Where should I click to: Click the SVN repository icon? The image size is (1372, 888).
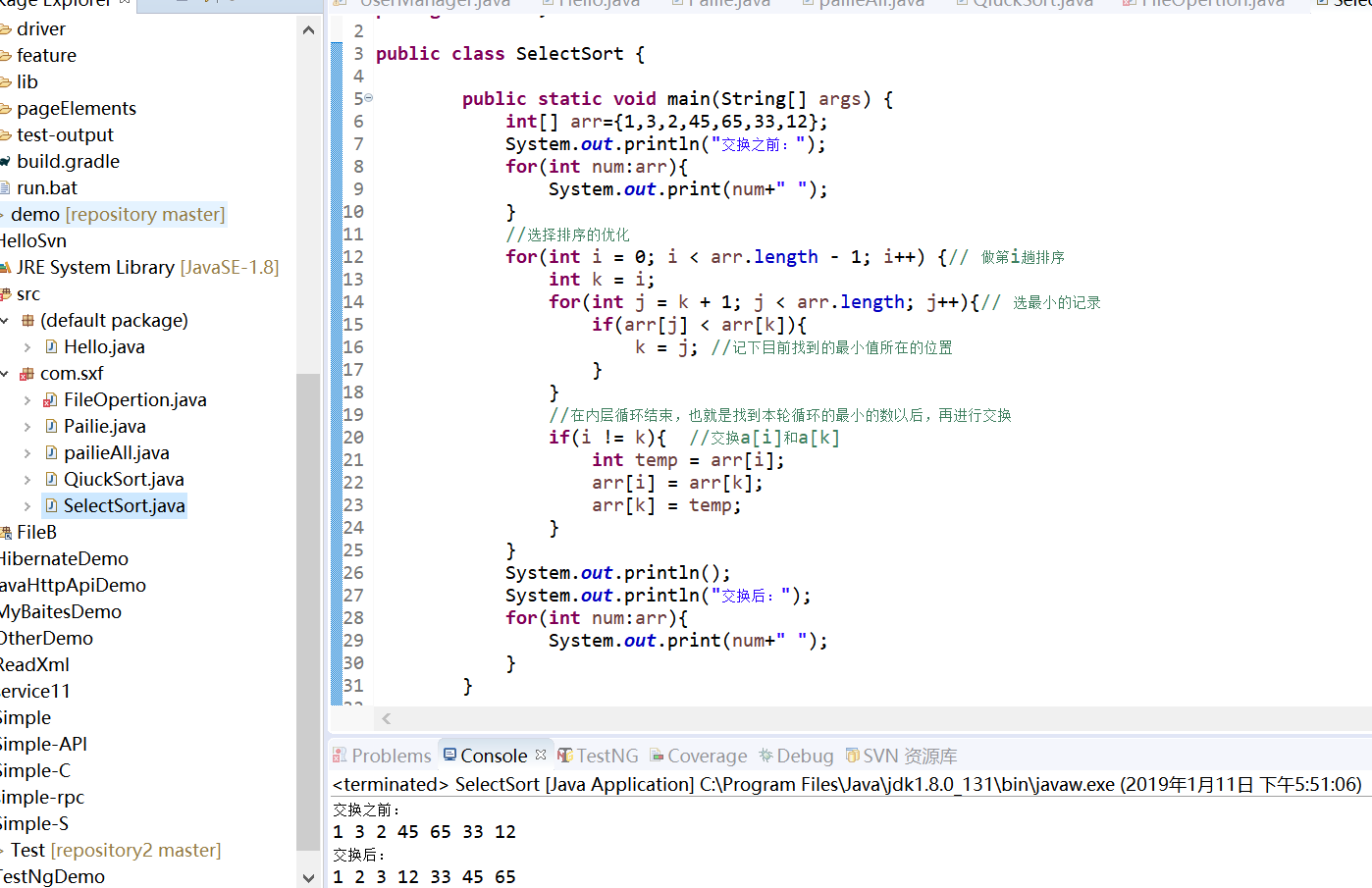(853, 756)
